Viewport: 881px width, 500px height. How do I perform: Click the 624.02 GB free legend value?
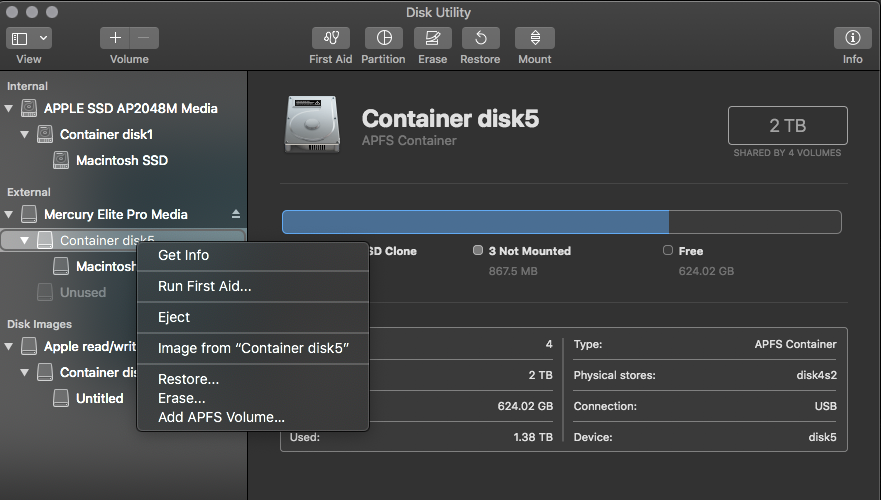coord(706,271)
